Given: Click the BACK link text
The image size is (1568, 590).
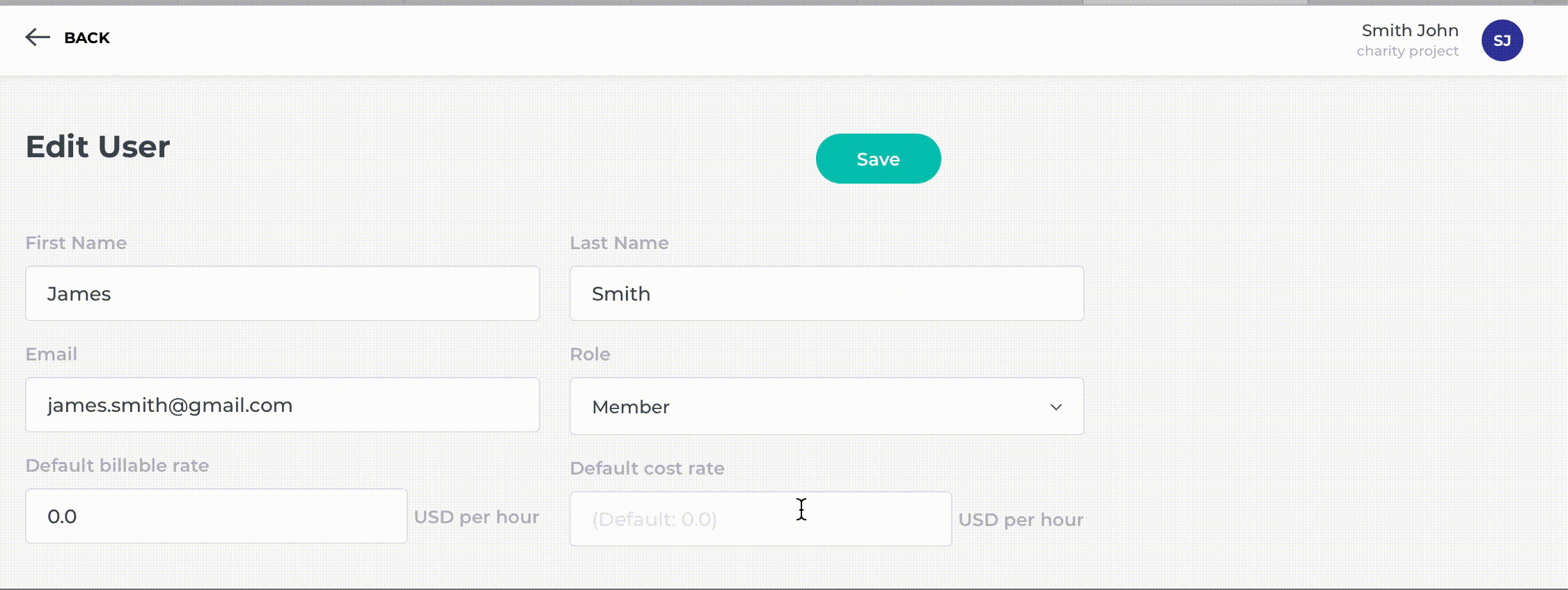Looking at the screenshot, I should 87,38.
